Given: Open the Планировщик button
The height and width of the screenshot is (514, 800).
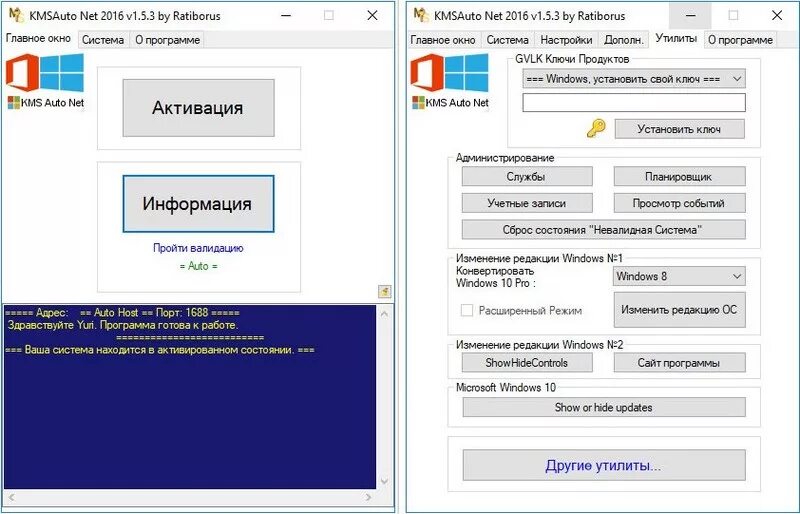Looking at the screenshot, I should [x=679, y=177].
